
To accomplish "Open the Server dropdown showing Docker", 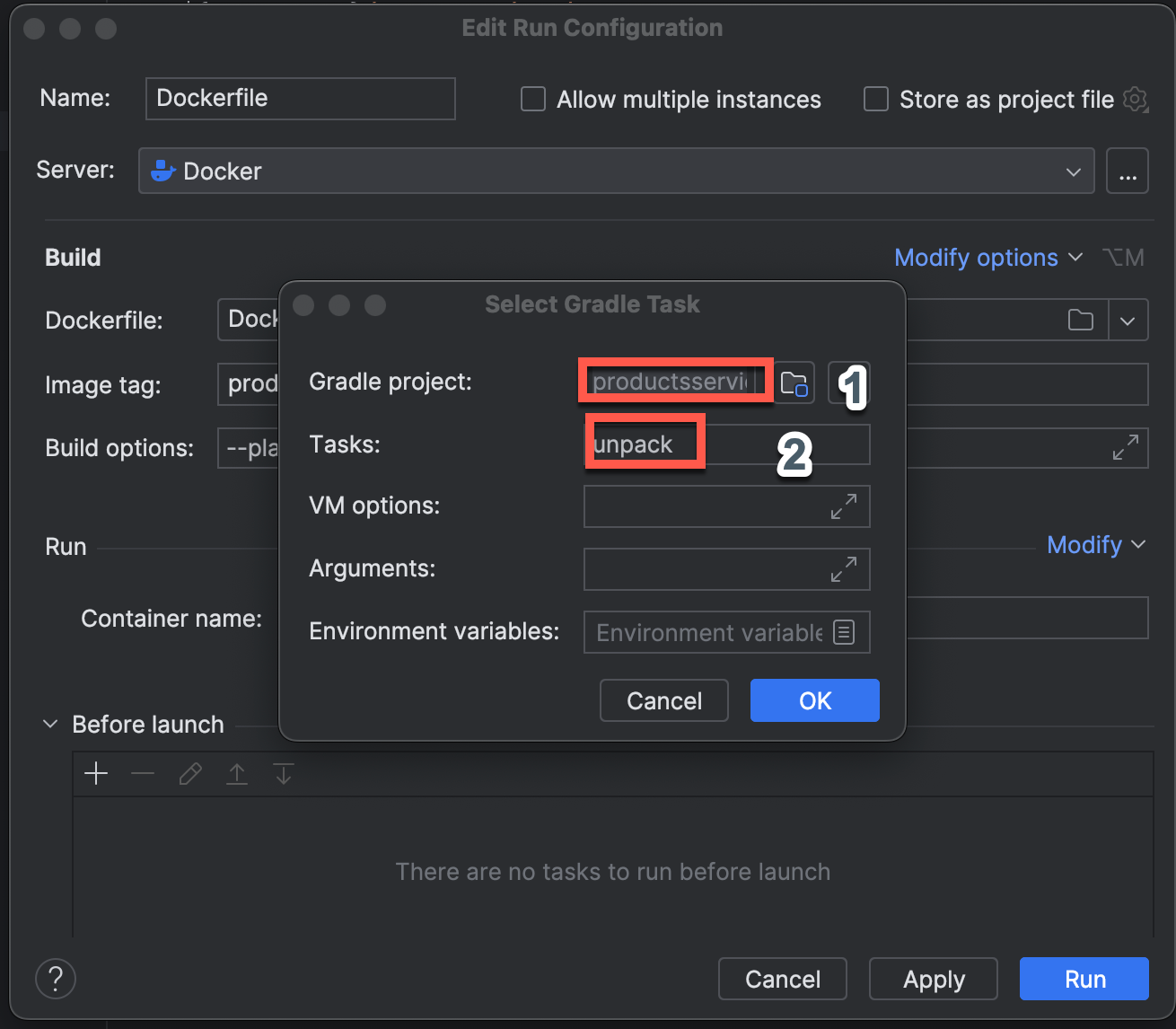I will tap(617, 171).
